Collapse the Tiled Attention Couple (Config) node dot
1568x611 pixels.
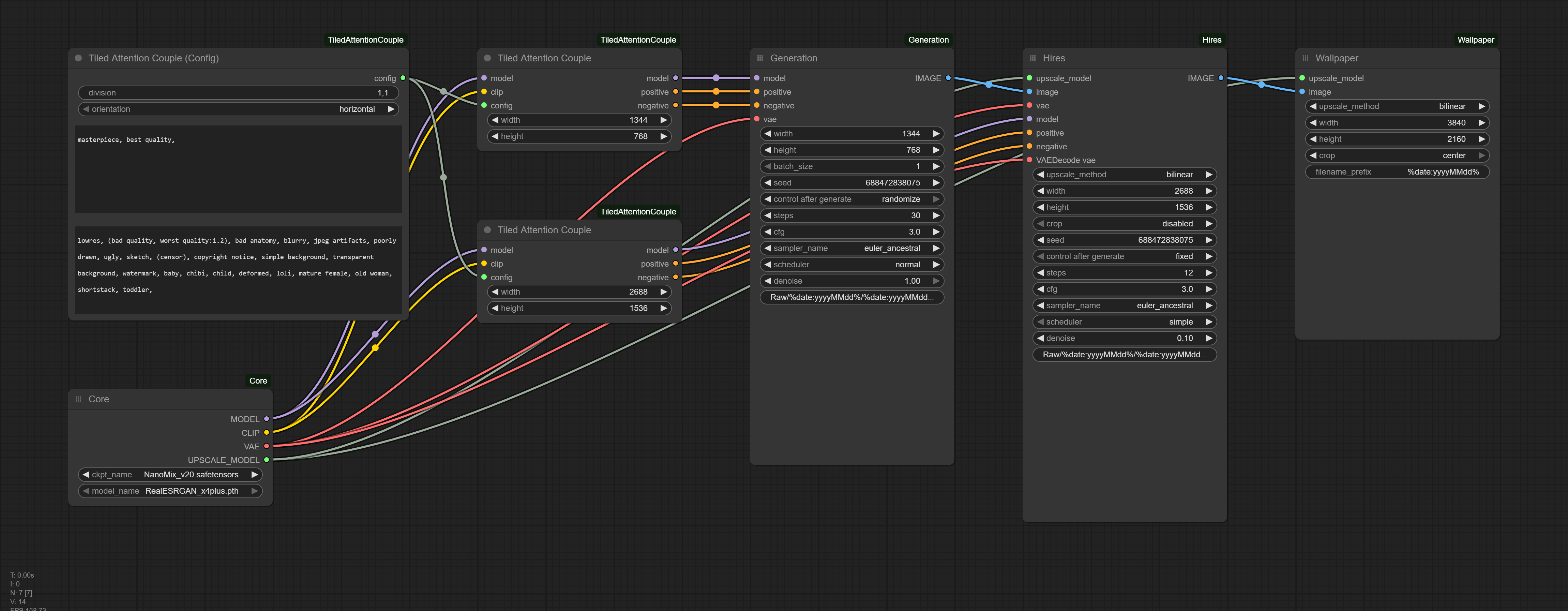pos(78,58)
